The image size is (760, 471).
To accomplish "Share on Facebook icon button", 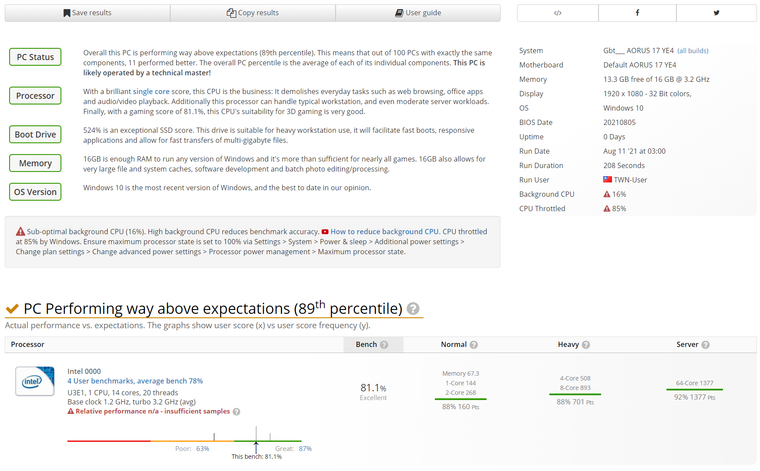I will (x=637, y=13).
